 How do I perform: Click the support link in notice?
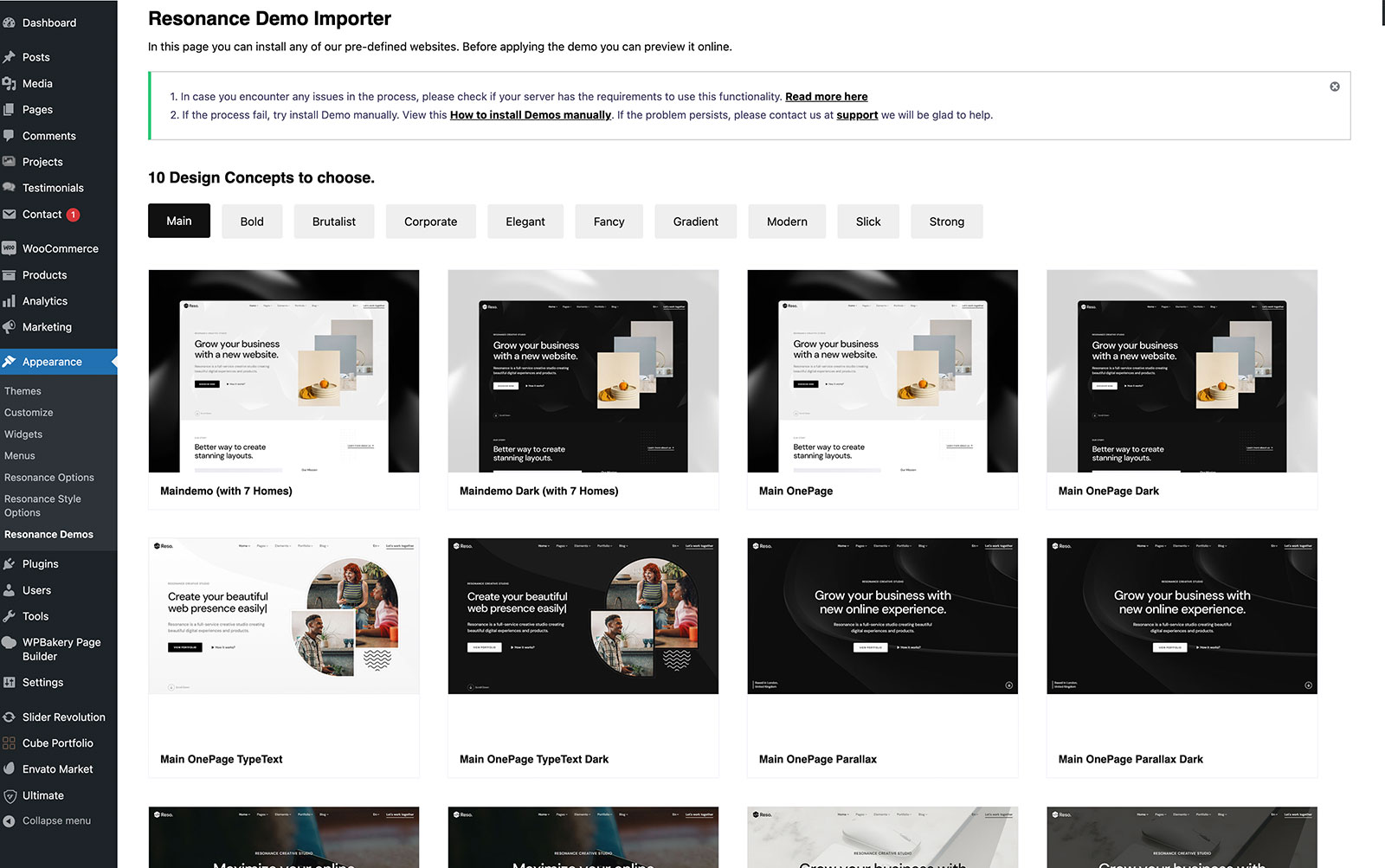tap(857, 115)
